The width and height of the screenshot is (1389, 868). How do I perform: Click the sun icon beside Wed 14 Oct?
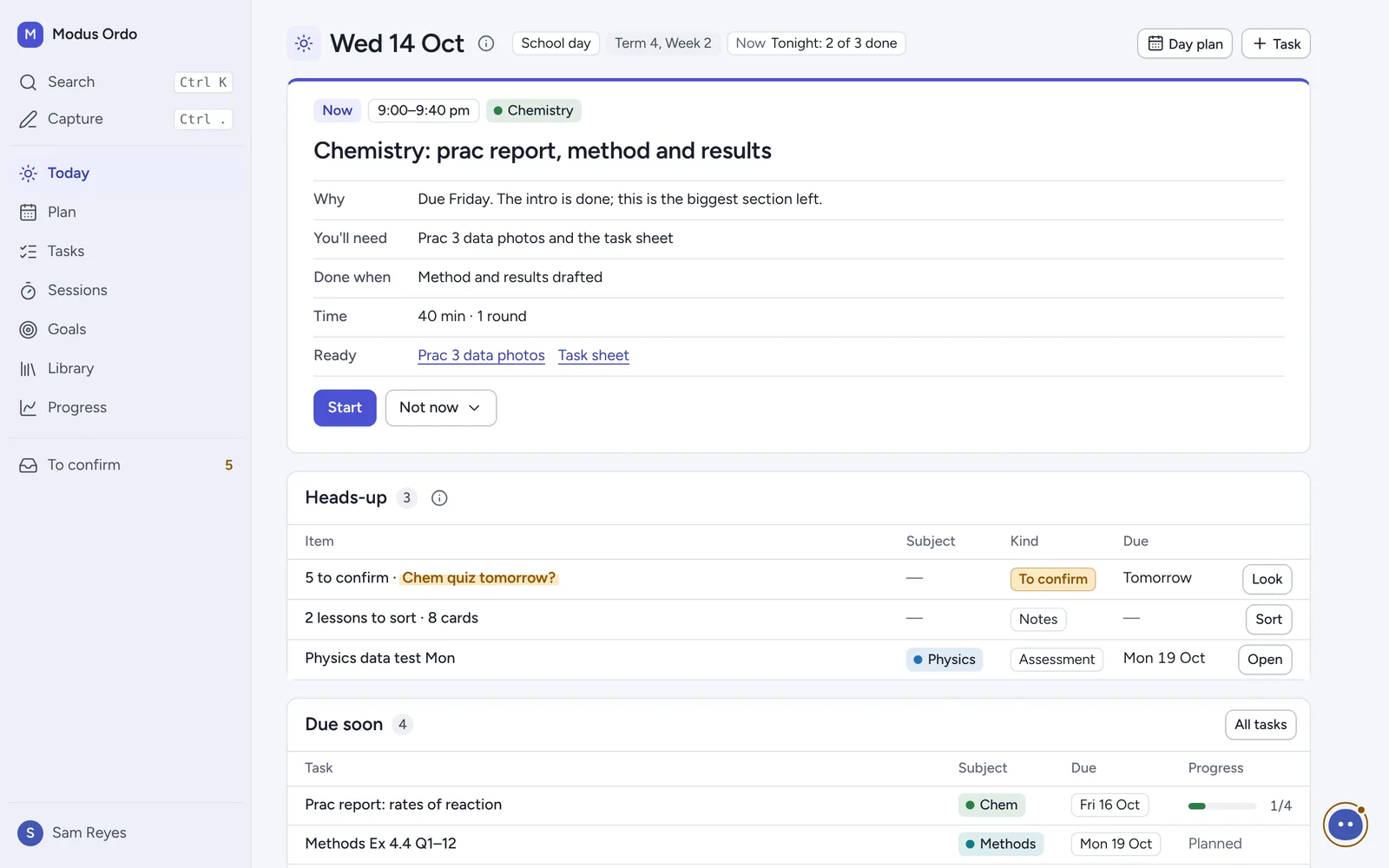point(304,43)
